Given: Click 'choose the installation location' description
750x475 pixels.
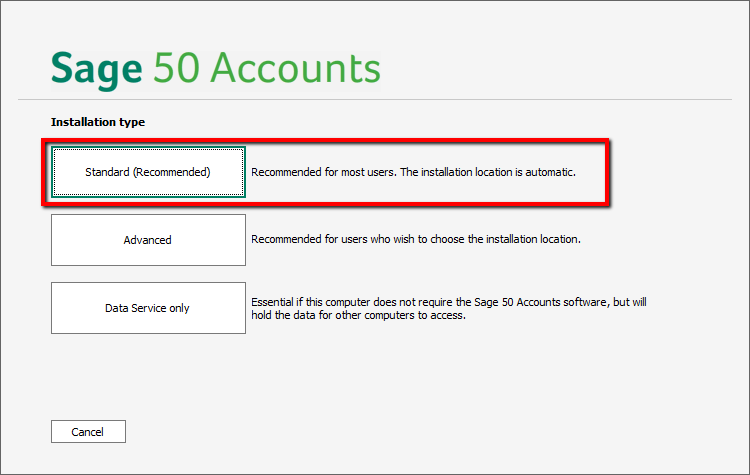Looking at the screenshot, I should click(416, 239).
